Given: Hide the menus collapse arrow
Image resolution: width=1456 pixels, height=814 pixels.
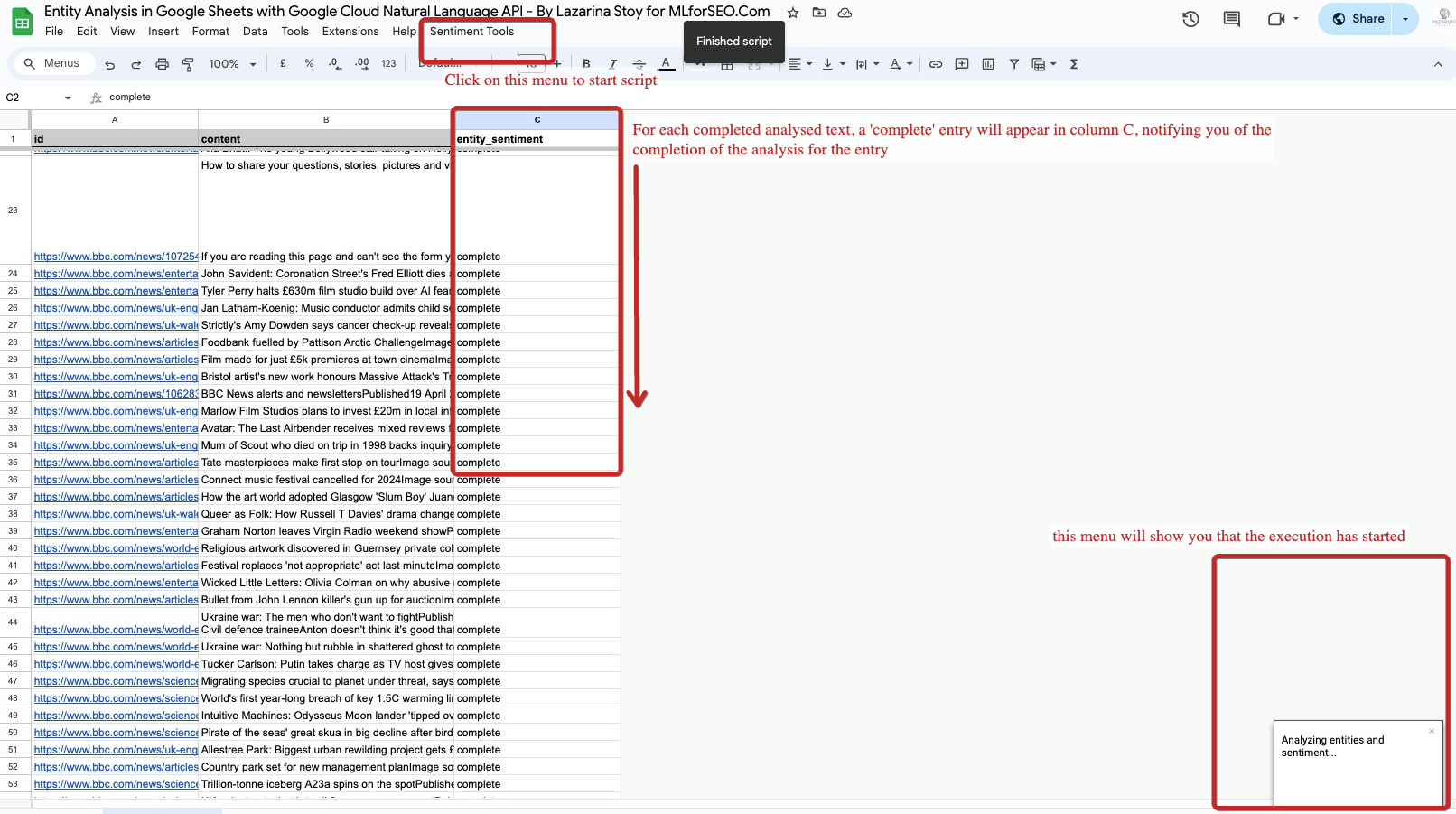Looking at the screenshot, I should 1438,64.
